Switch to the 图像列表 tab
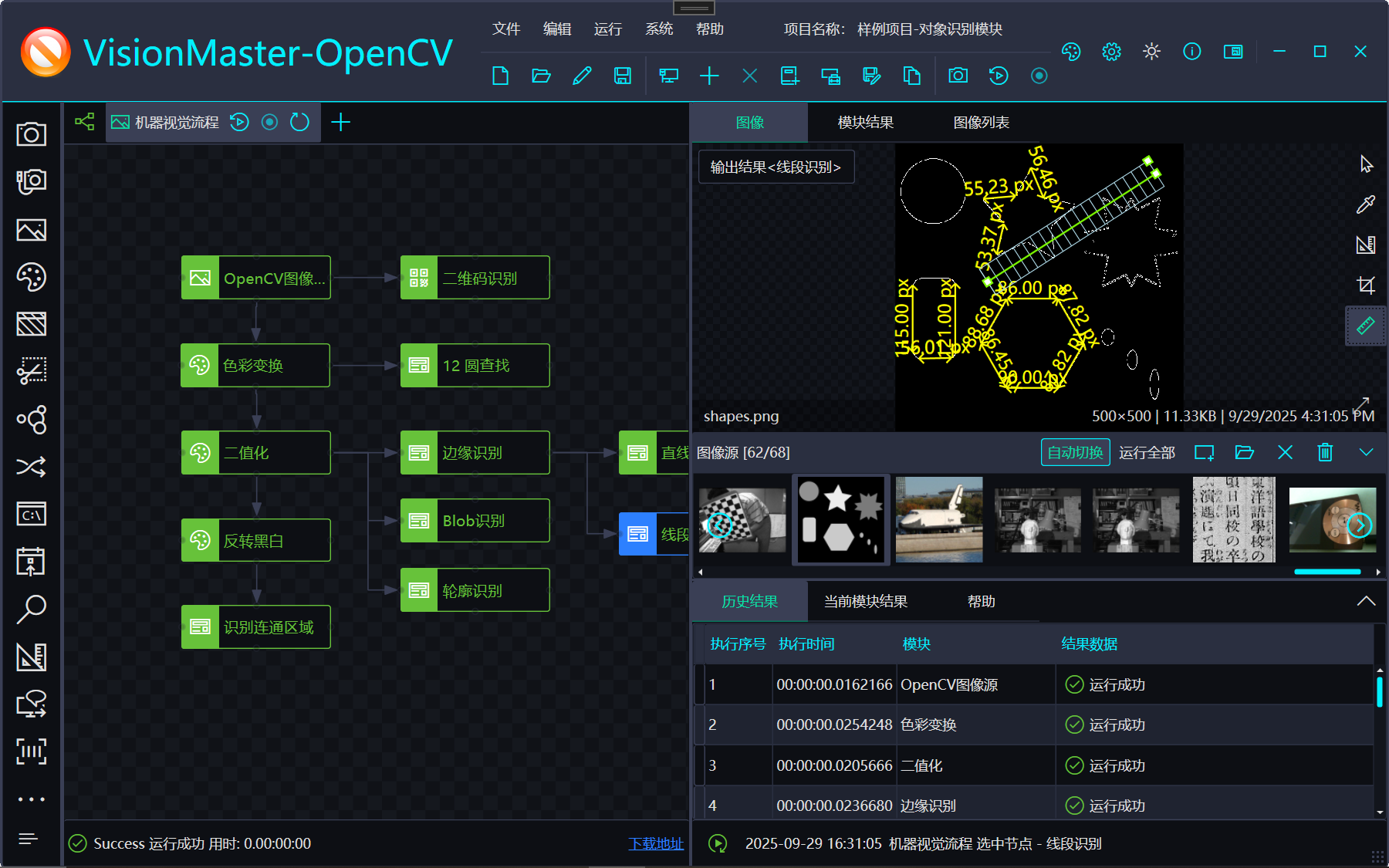Screen dimensions: 1389x868 (982, 123)
